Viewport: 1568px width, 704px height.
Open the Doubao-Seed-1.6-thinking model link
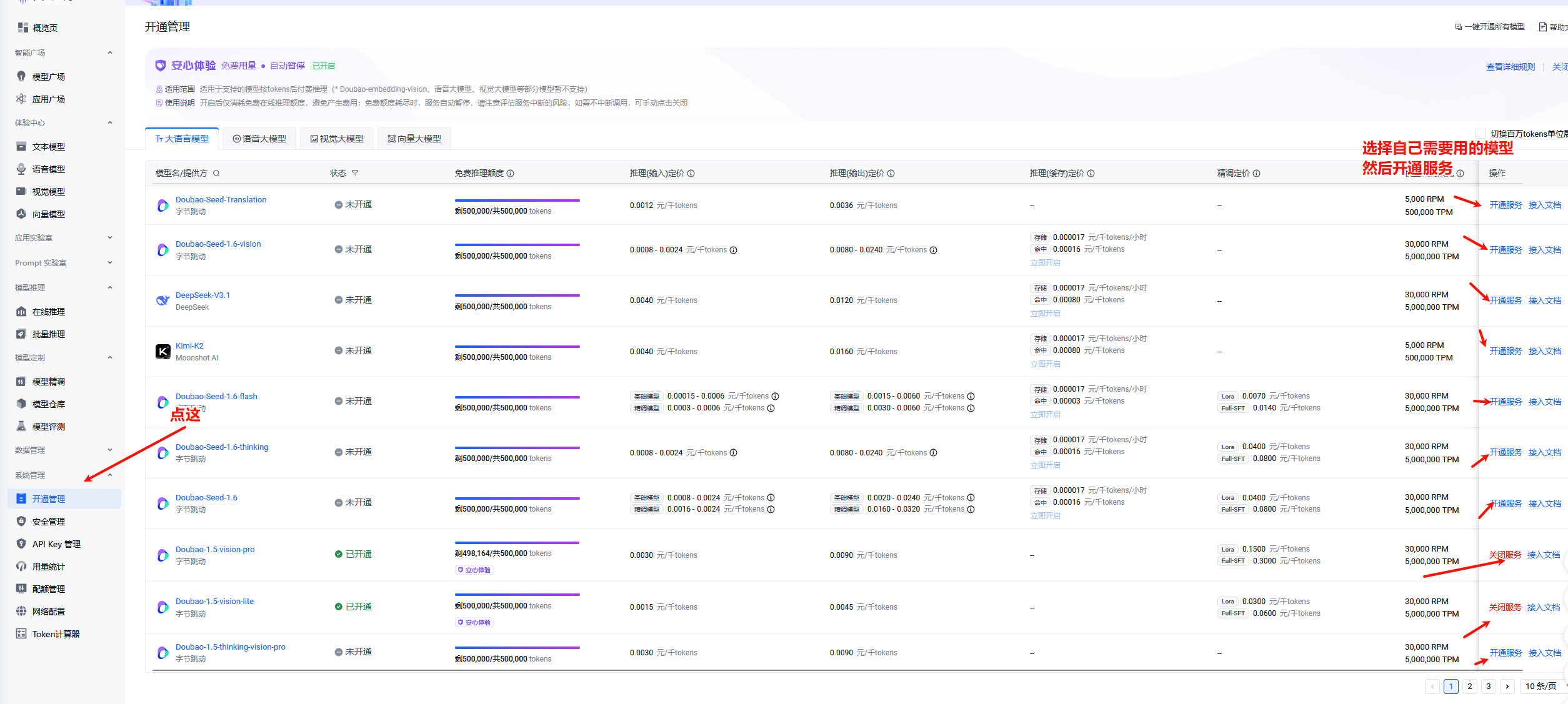click(x=222, y=447)
